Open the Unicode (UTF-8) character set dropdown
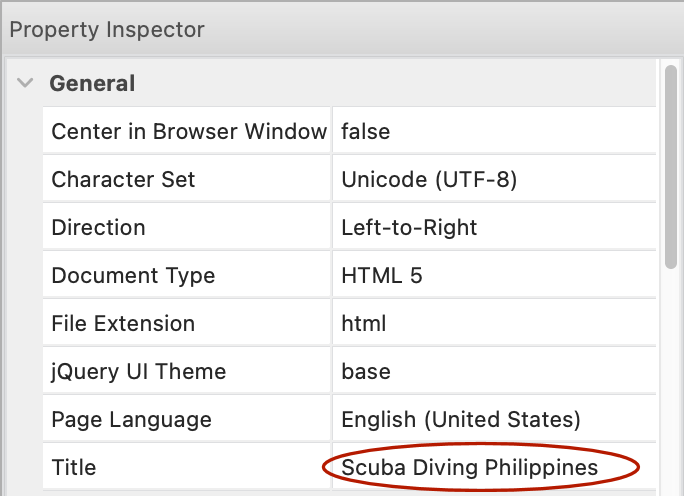This screenshot has height=496, width=684. pos(429,180)
